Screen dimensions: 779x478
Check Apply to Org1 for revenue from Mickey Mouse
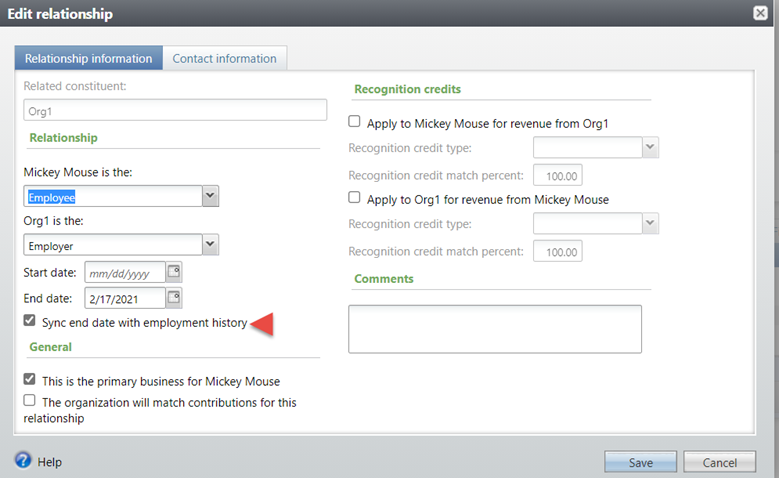tap(354, 197)
